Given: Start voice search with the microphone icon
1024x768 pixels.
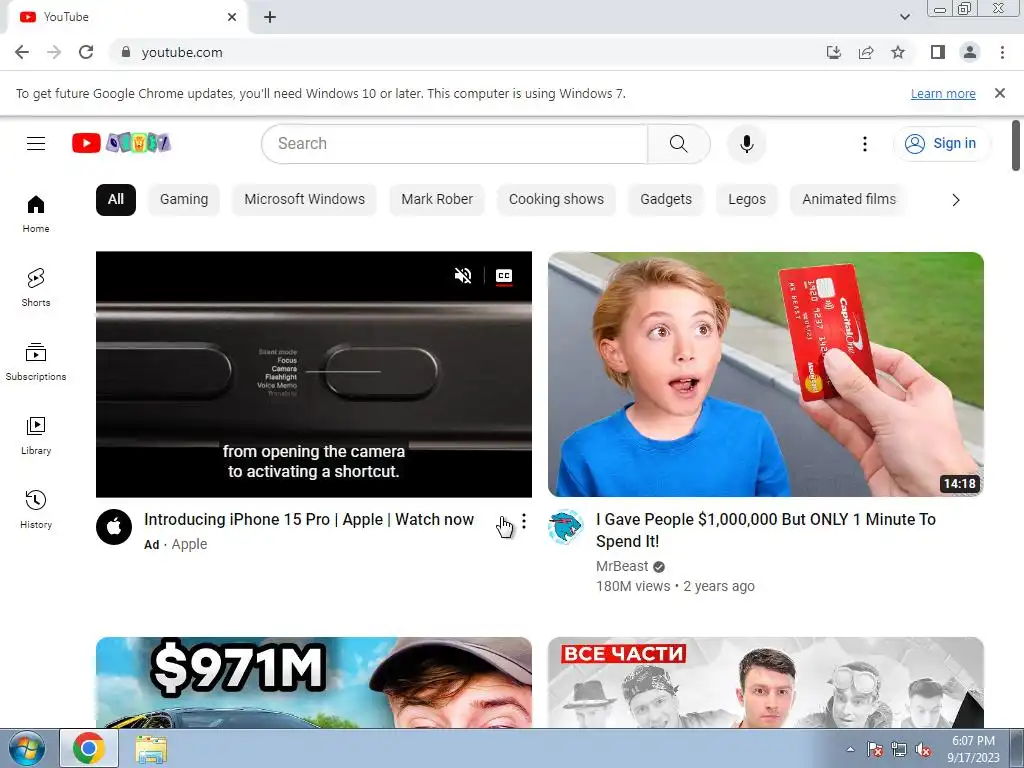Looking at the screenshot, I should pos(746,144).
